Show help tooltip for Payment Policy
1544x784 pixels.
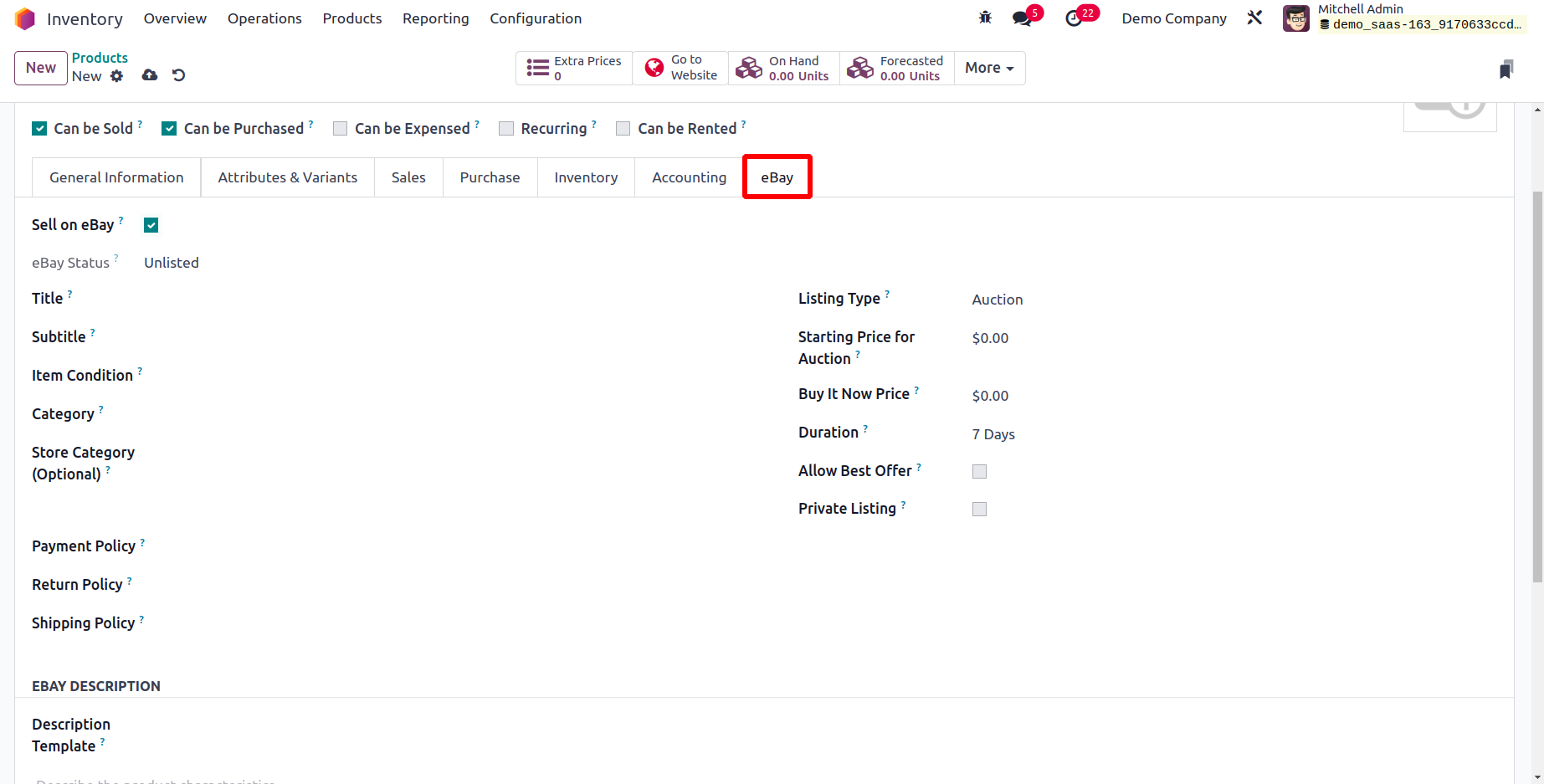pos(142,541)
